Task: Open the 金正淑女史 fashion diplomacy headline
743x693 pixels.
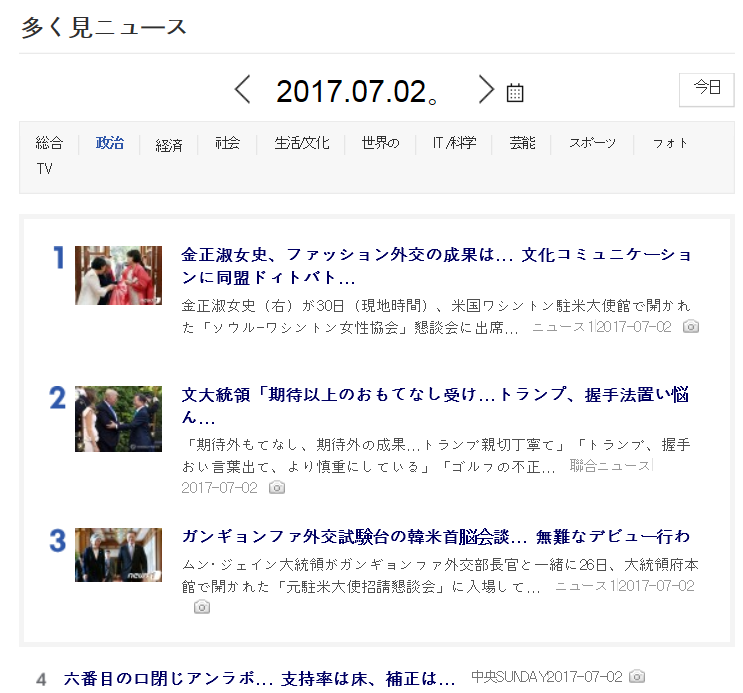Action: 436,266
